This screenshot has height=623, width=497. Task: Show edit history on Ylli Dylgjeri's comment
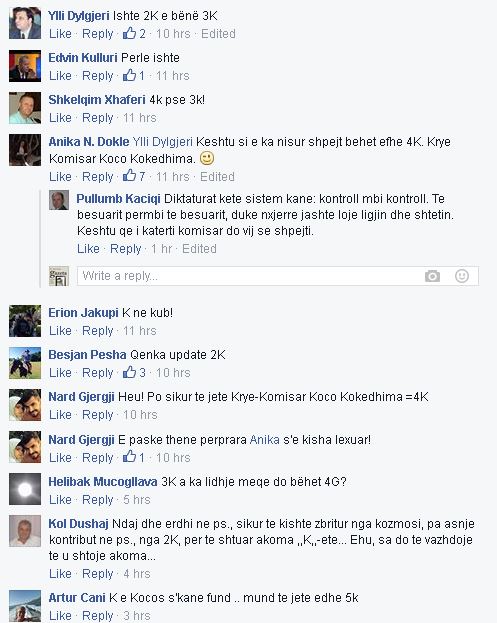(x=218, y=34)
